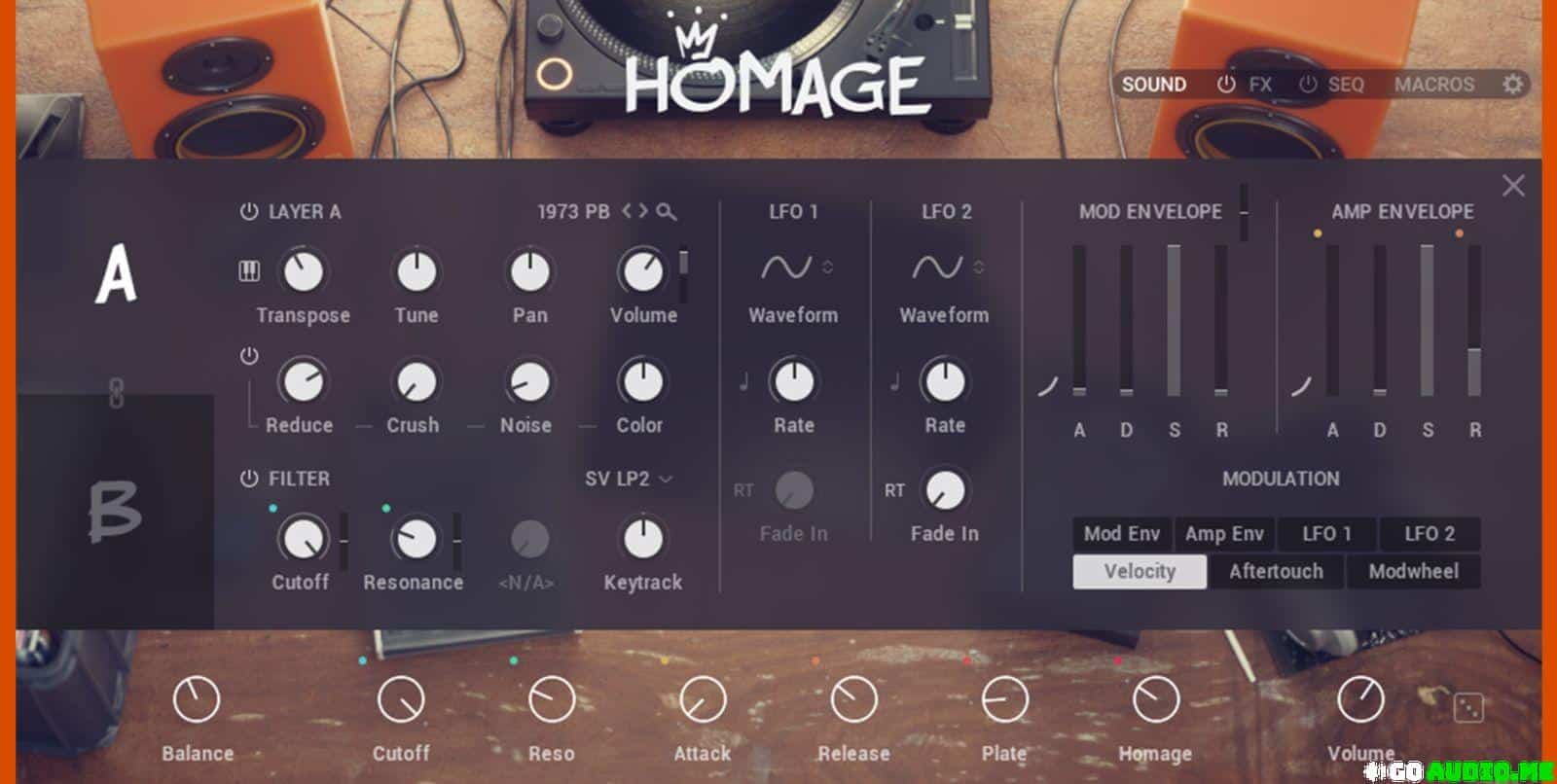The width and height of the screenshot is (1557, 784).
Task: Toggle Layer A power button
Action: click(x=249, y=211)
